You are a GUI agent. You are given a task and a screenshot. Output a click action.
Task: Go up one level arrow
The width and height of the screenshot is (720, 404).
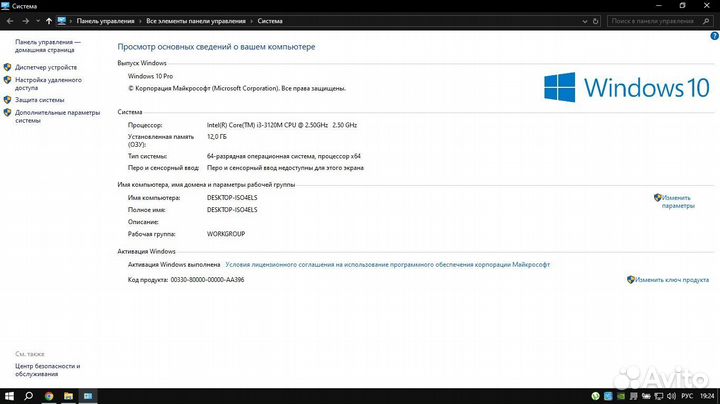click(49, 21)
